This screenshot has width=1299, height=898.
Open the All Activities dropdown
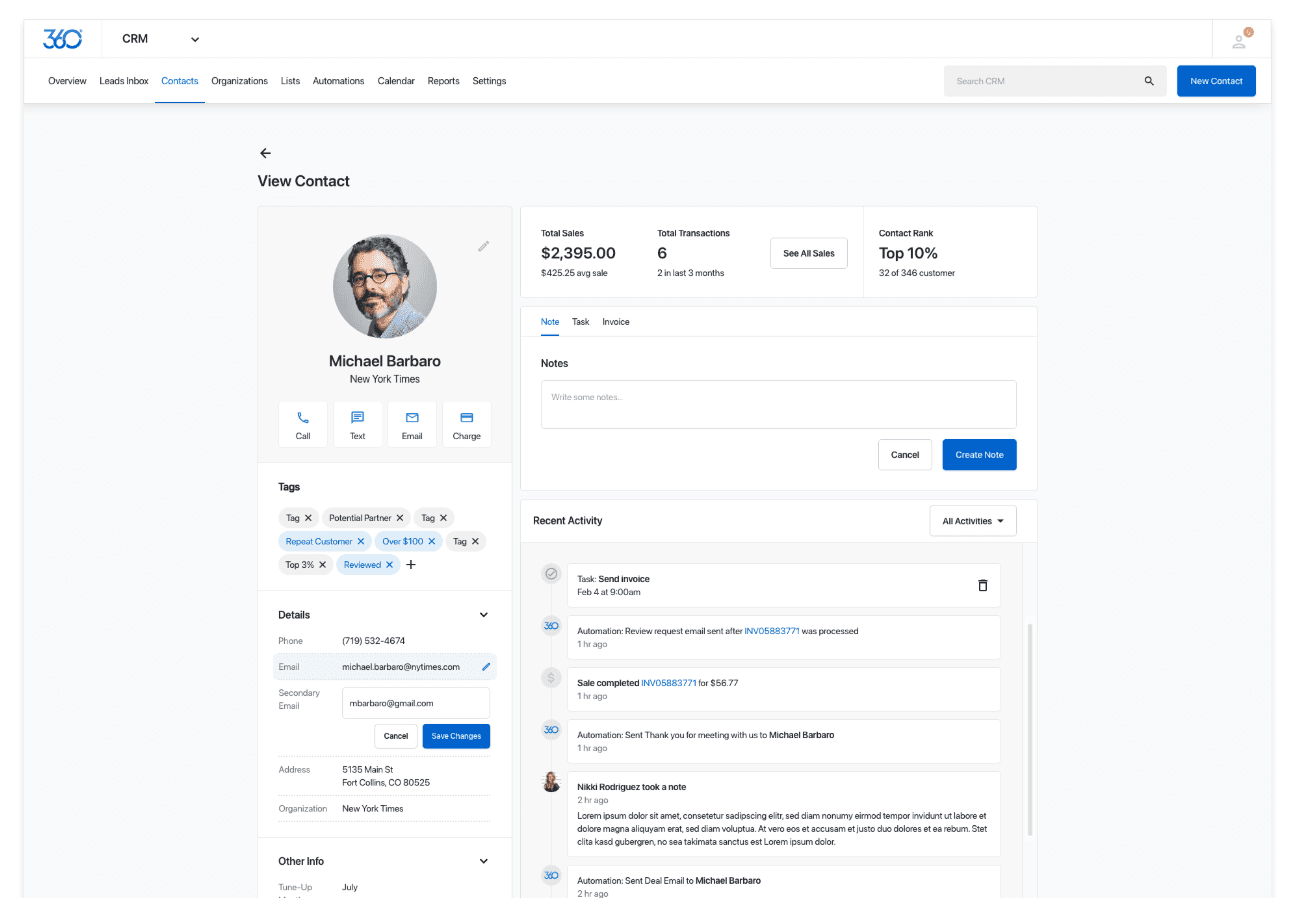[973, 521]
